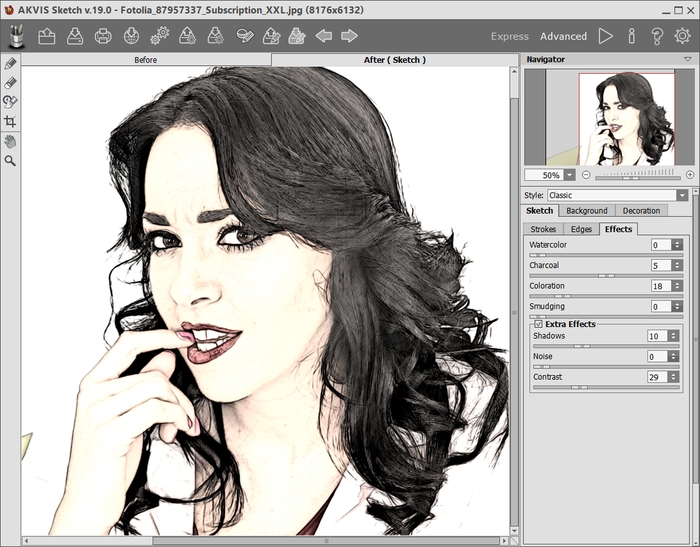The width and height of the screenshot is (700, 547).
Task: Select the Crop tool
Action: click(x=11, y=121)
